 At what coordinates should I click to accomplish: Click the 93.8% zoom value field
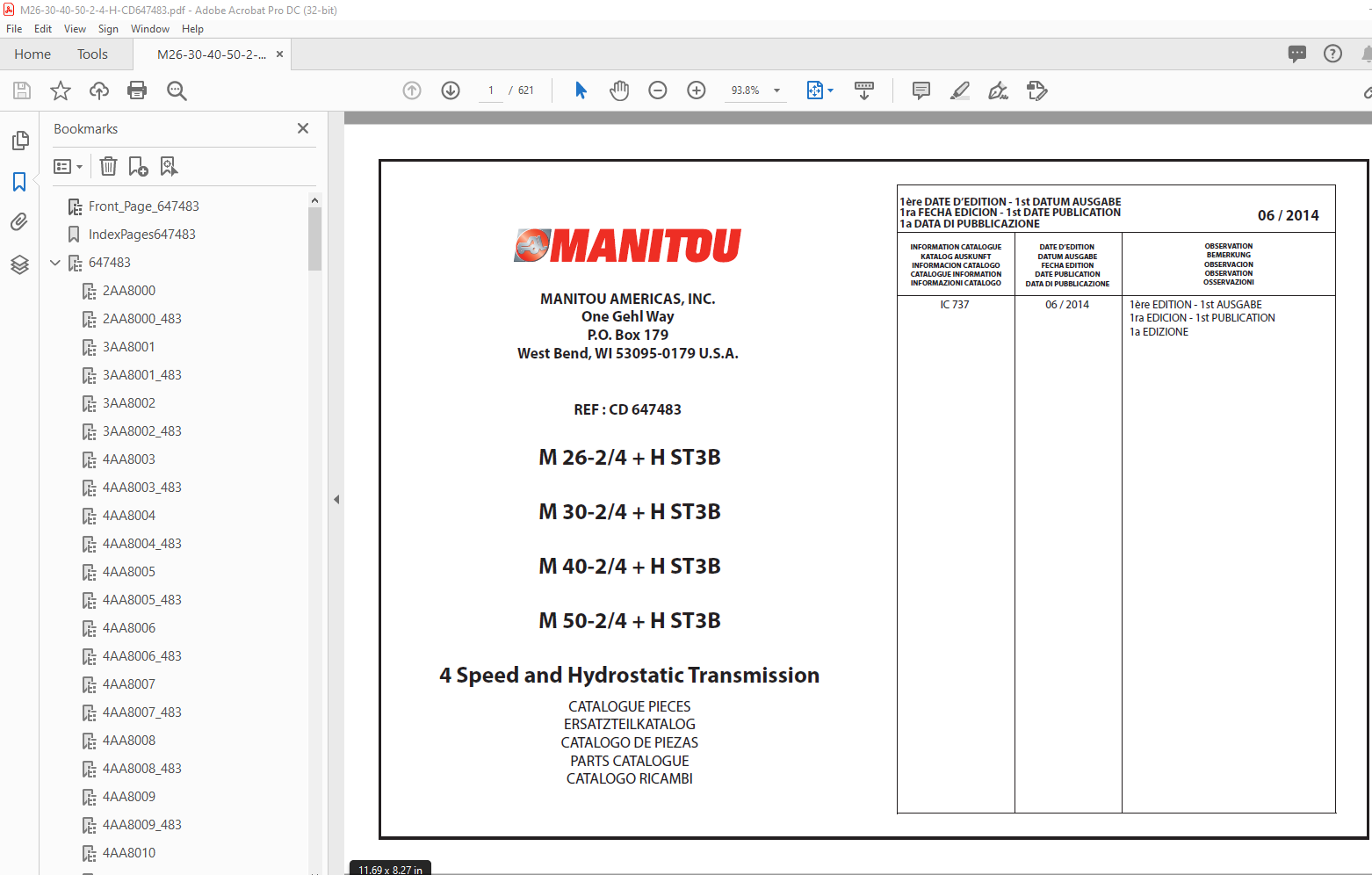[746, 90]
